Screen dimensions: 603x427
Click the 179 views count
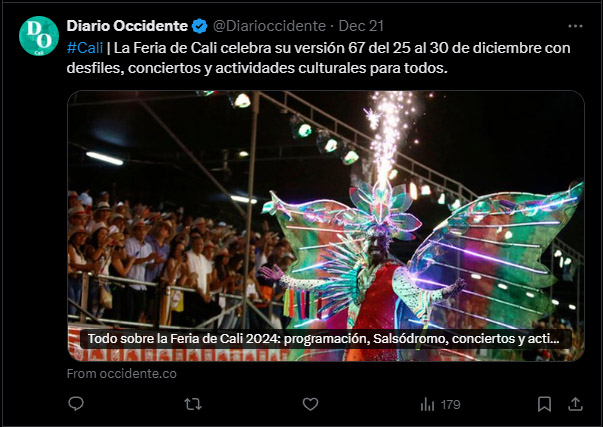450,405
